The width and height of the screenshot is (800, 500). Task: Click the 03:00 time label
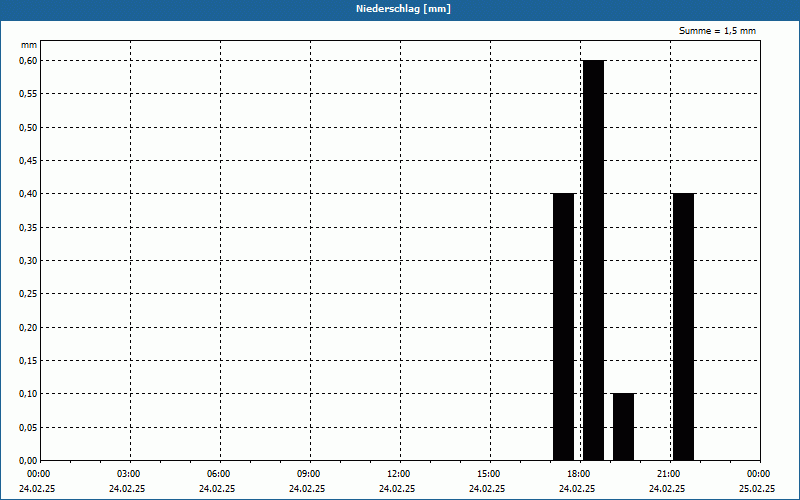(x=129, y=474)
